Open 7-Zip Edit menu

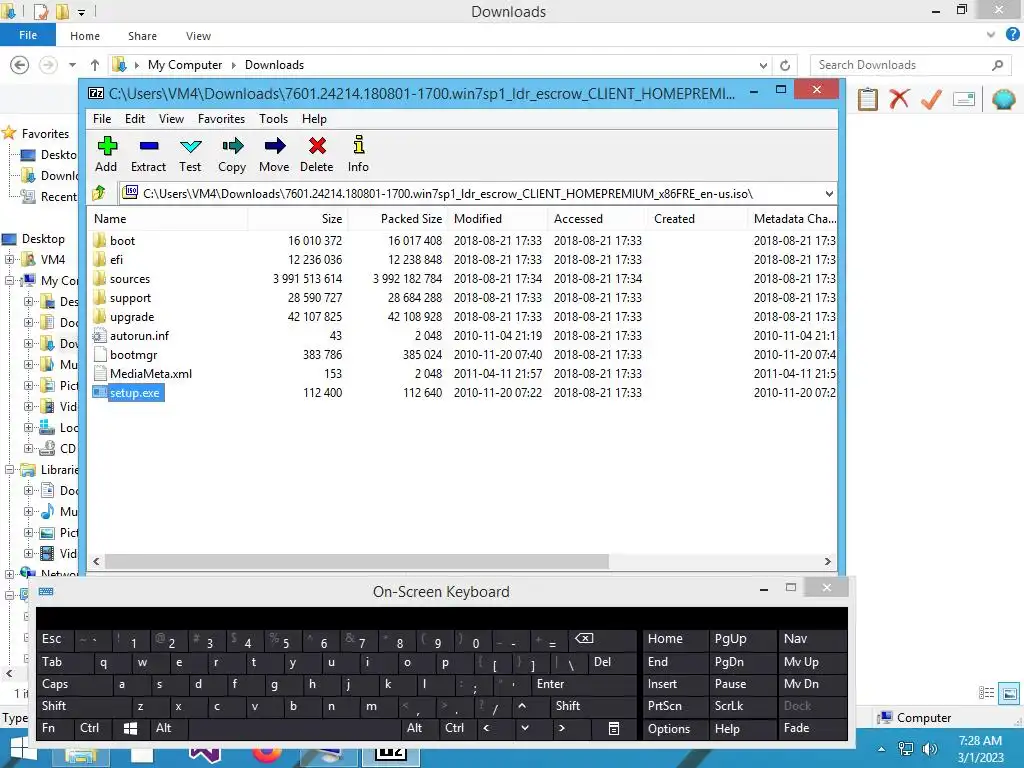point(135,119)
